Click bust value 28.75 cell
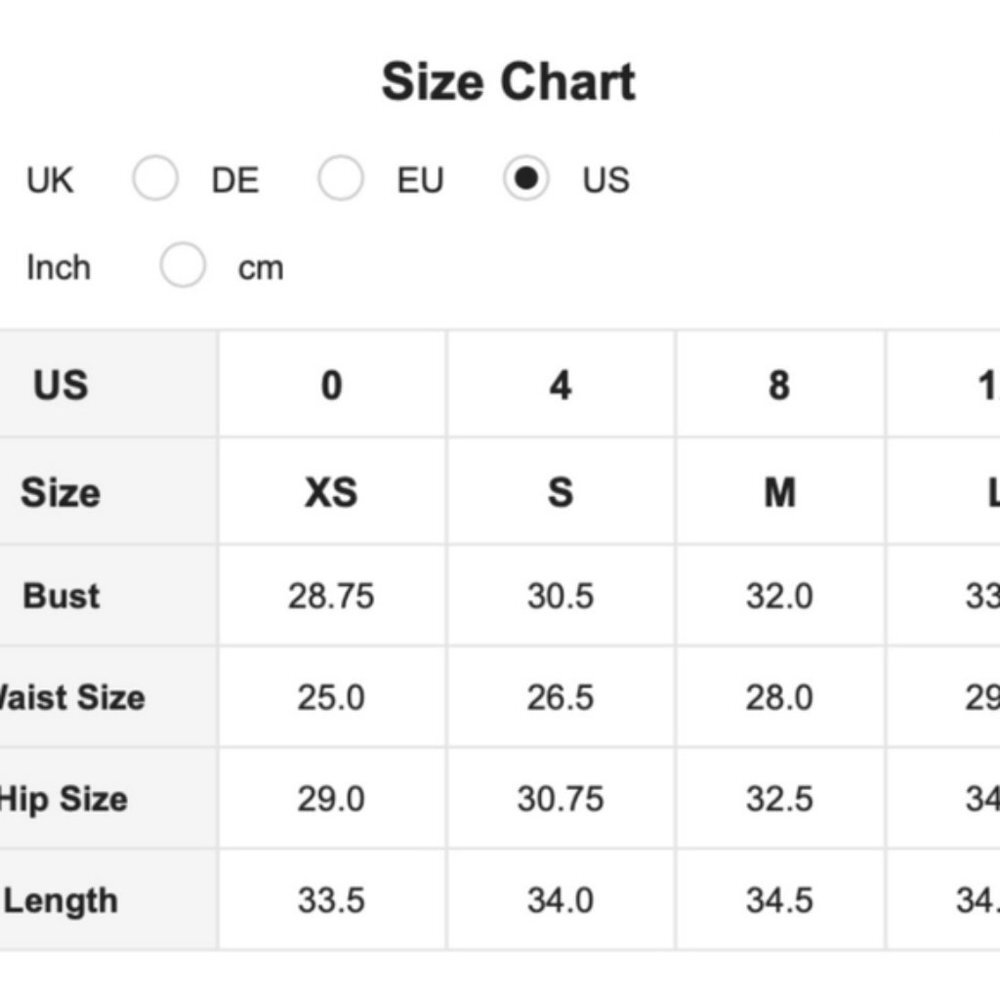 (331, 596)
